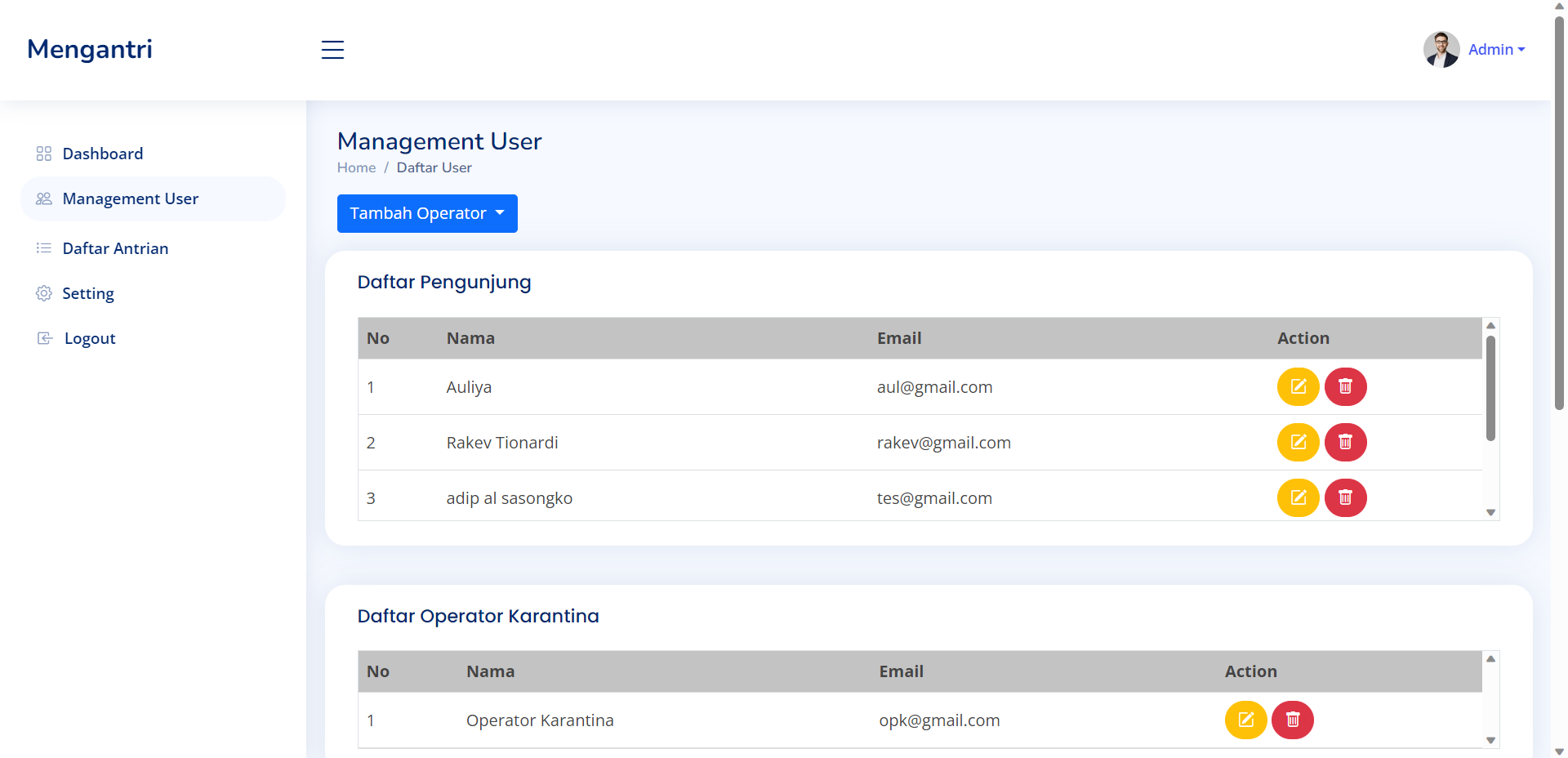Click the Operator Karantina name cell

pyautogui.click(x=540, y=720)
